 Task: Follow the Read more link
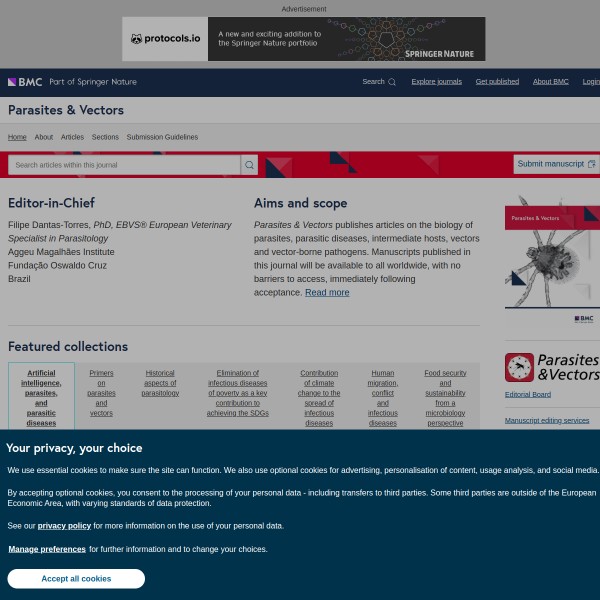coord(327,293)
